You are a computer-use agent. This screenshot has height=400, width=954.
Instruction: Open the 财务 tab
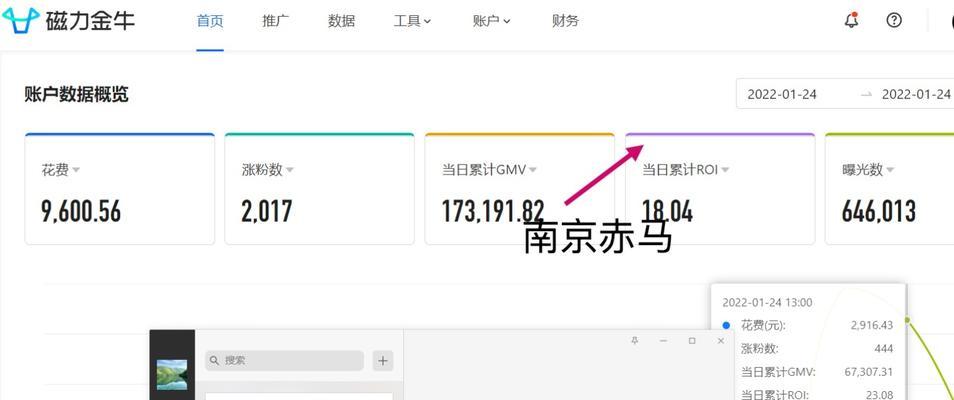coord(565,21)
